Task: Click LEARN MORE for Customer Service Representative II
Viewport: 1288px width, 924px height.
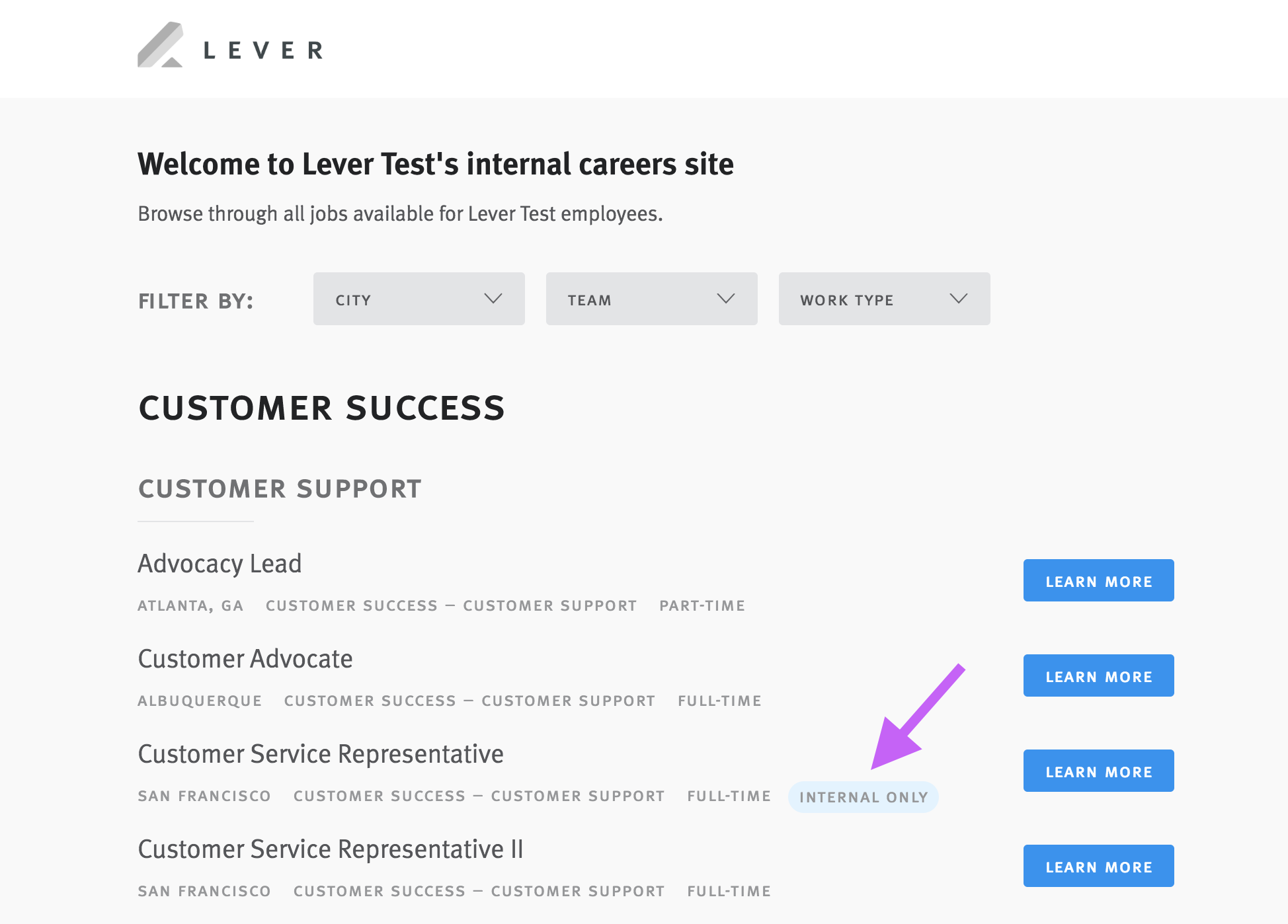Action: point(1098,866)
